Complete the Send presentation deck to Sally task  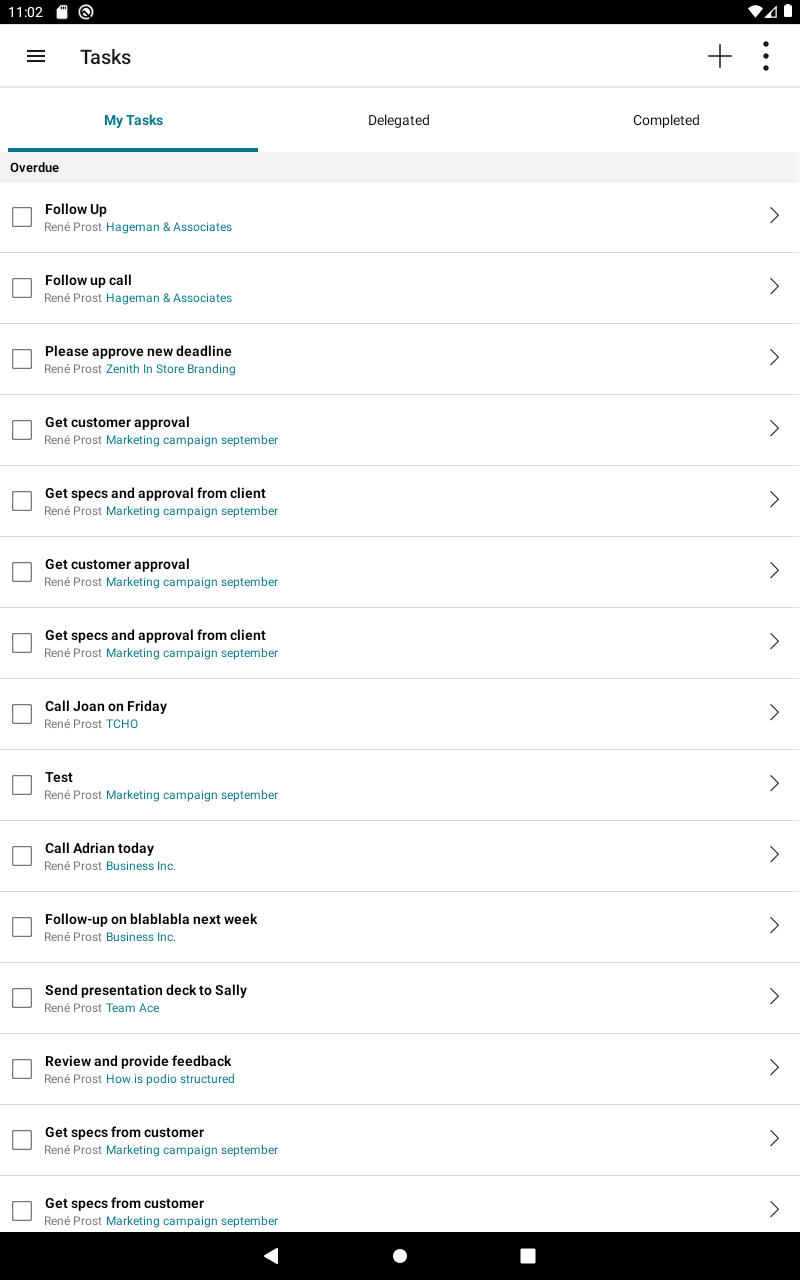22,998
